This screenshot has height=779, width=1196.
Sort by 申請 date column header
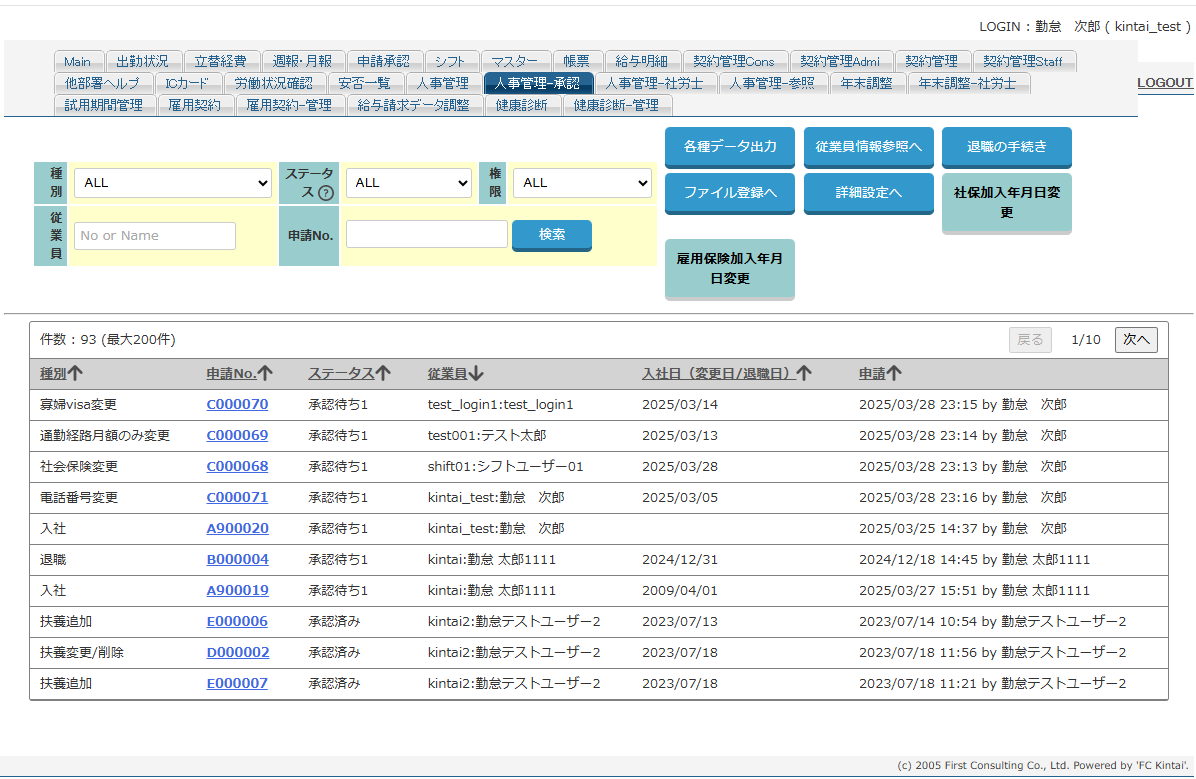pyautogui.click(x=880, y=373)
